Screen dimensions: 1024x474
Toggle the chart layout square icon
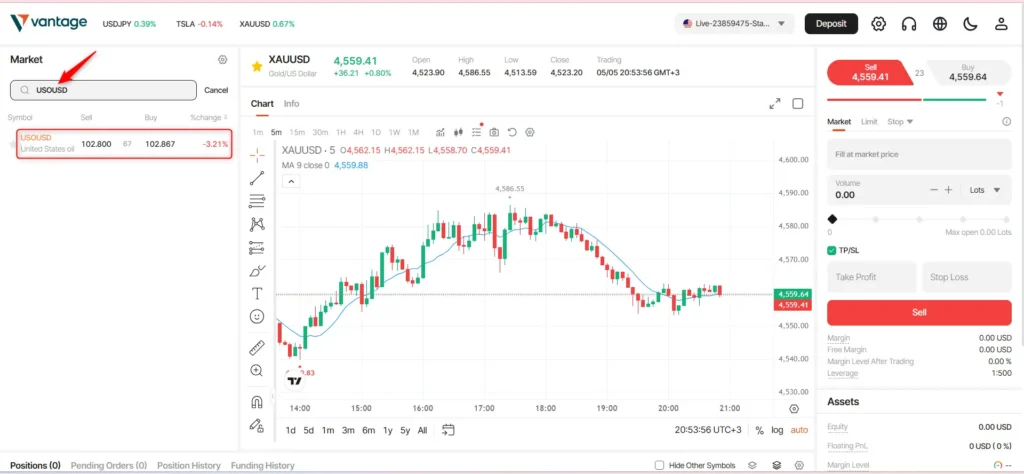click(797, 103)
